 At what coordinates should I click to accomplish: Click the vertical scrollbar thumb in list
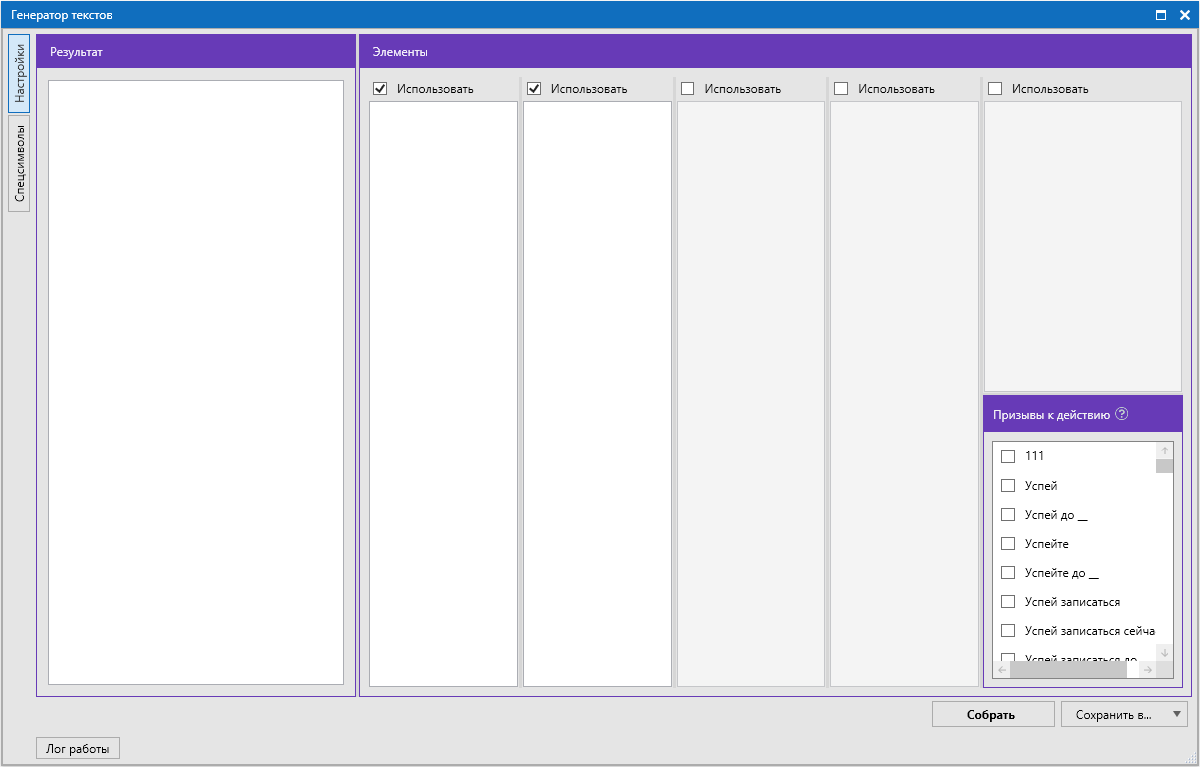coord(1164,466)
